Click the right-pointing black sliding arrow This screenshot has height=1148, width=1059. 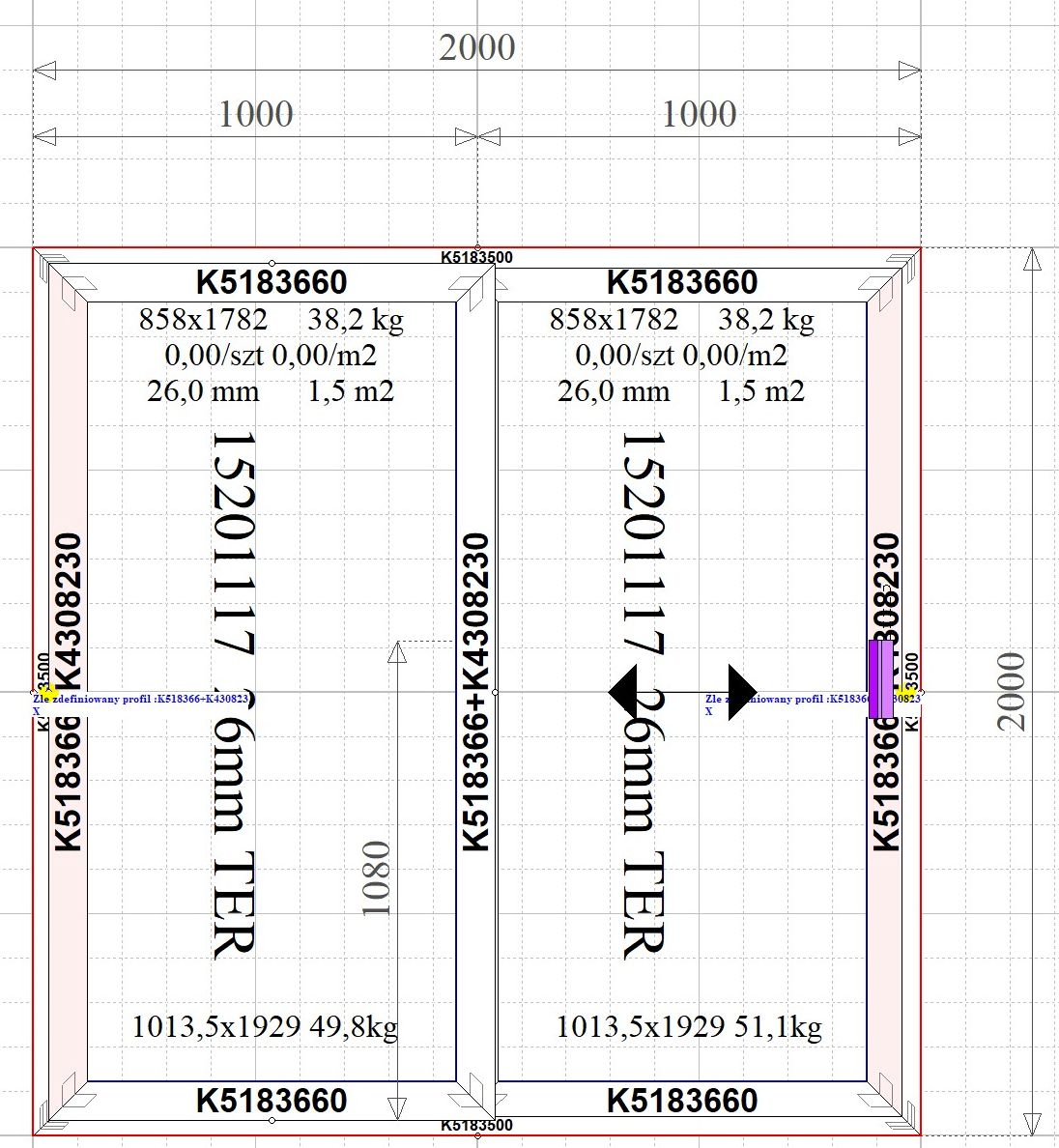pos(742,692)
